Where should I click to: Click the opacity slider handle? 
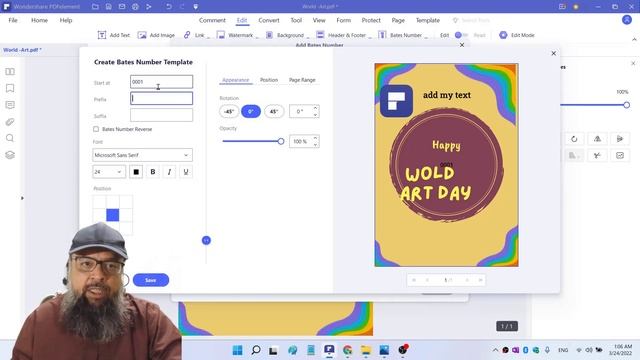(281, 141)
